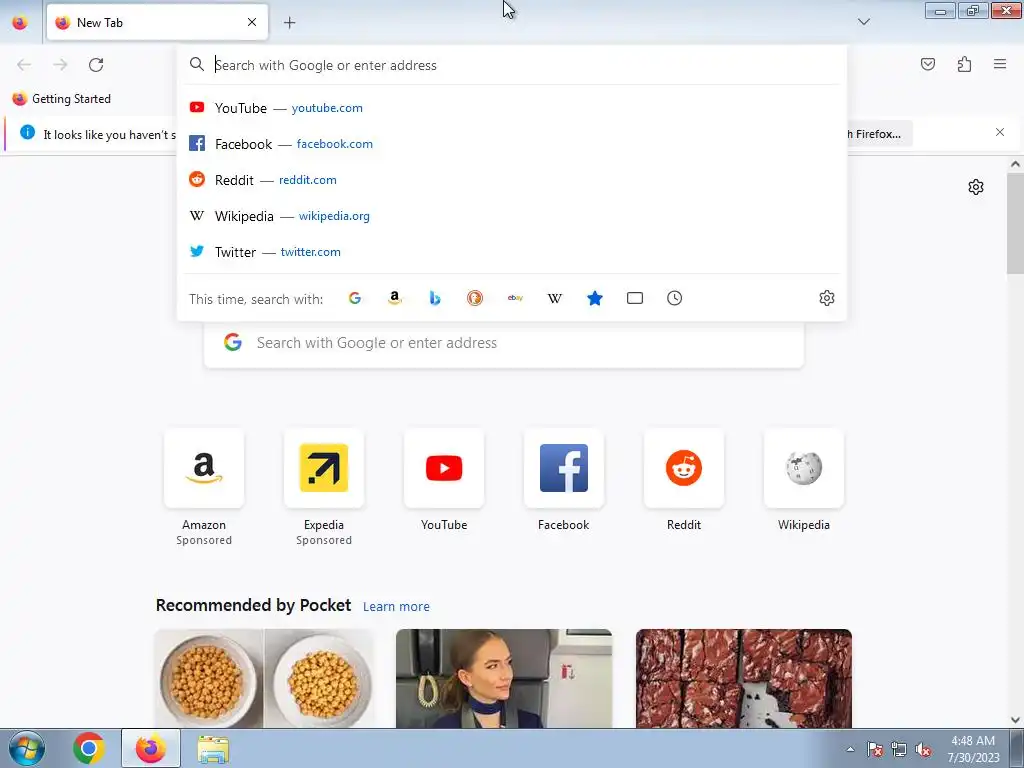
Task: Go back with the back arrow
Action: pyautogui.click(x=24, y=65)
